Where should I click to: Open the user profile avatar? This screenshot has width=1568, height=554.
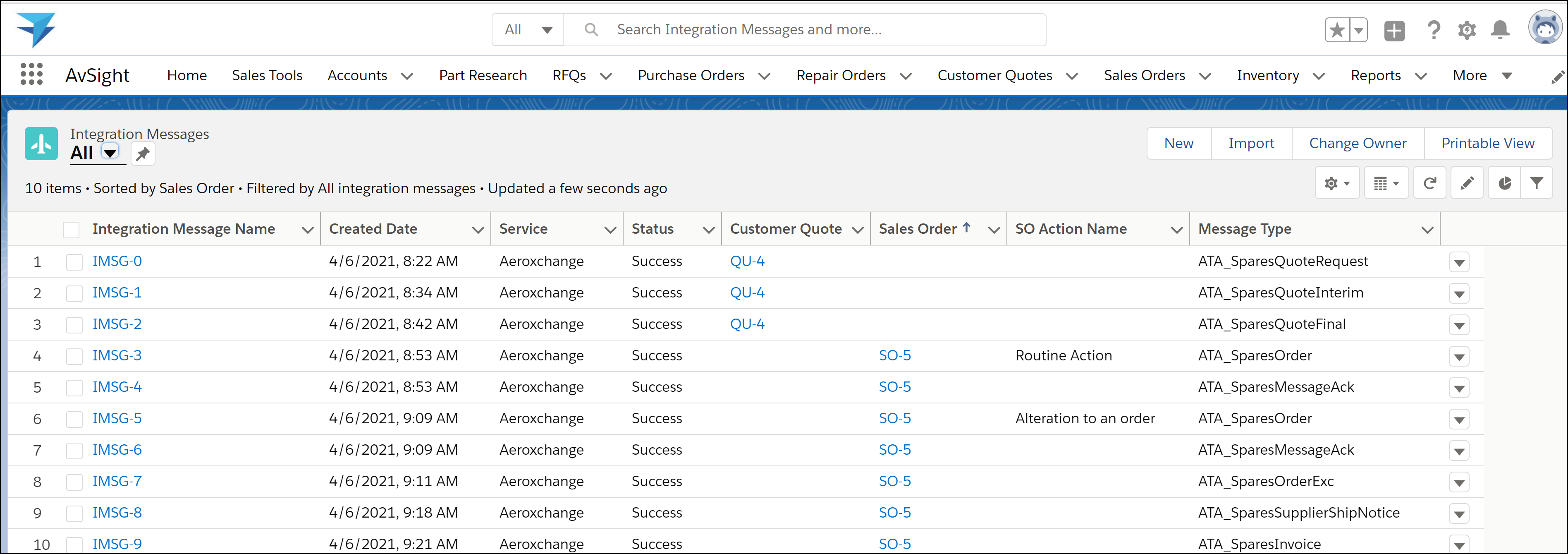coord(1546,28)
